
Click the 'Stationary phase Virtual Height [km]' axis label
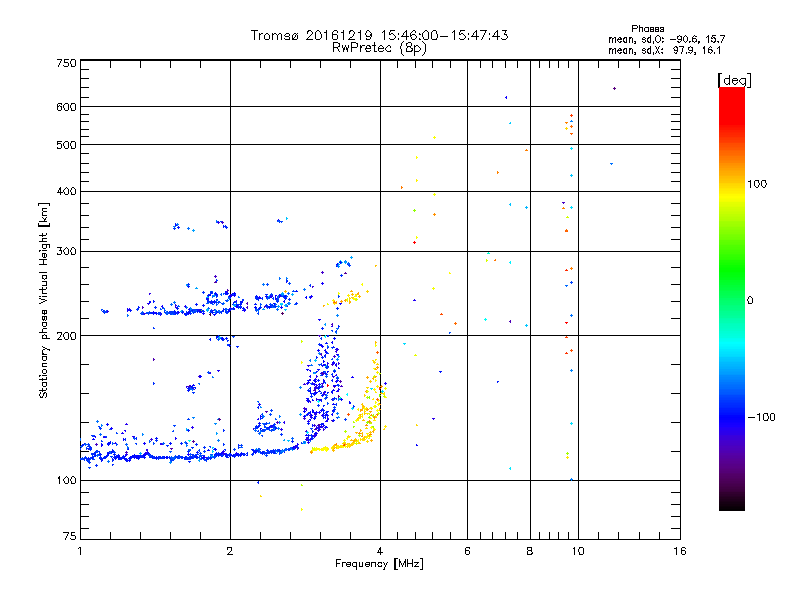point(44,300)
